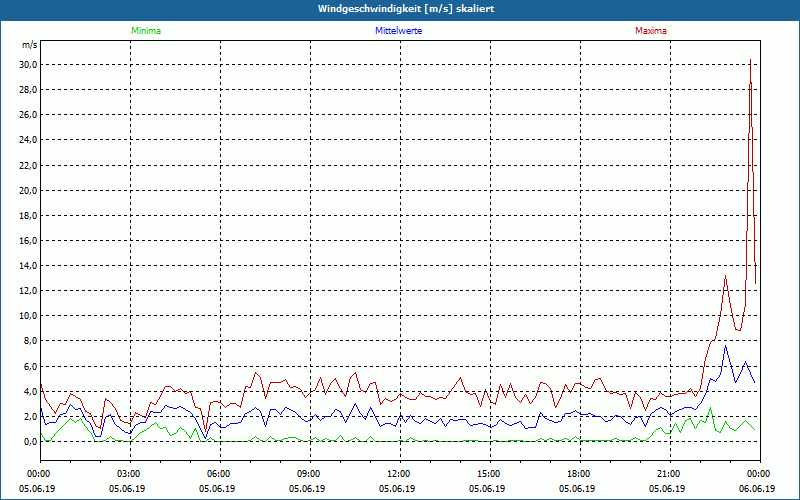Click the 8,0 y-axis value
800x500 pixels.
pos(31,341)
